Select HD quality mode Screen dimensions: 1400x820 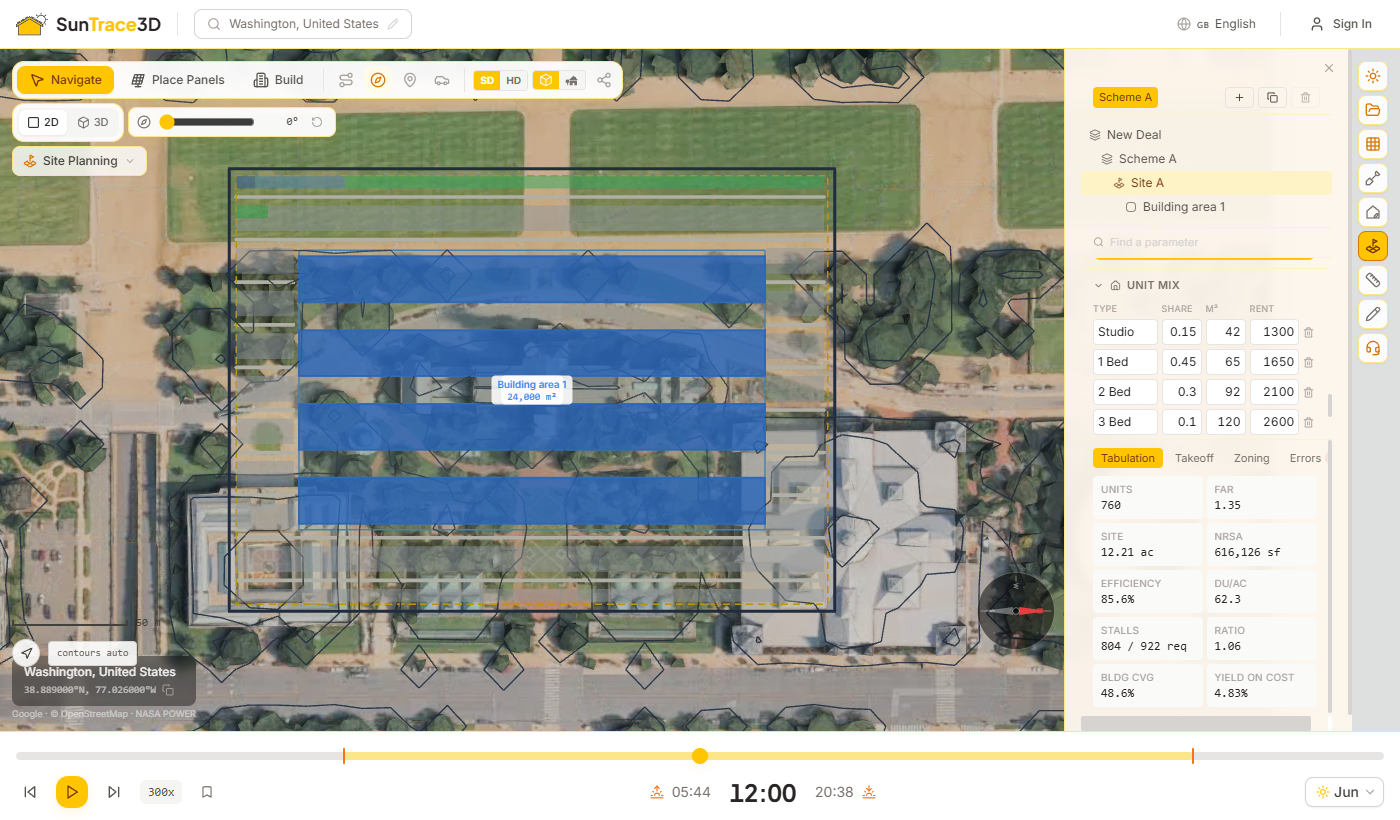coord(513,80)
